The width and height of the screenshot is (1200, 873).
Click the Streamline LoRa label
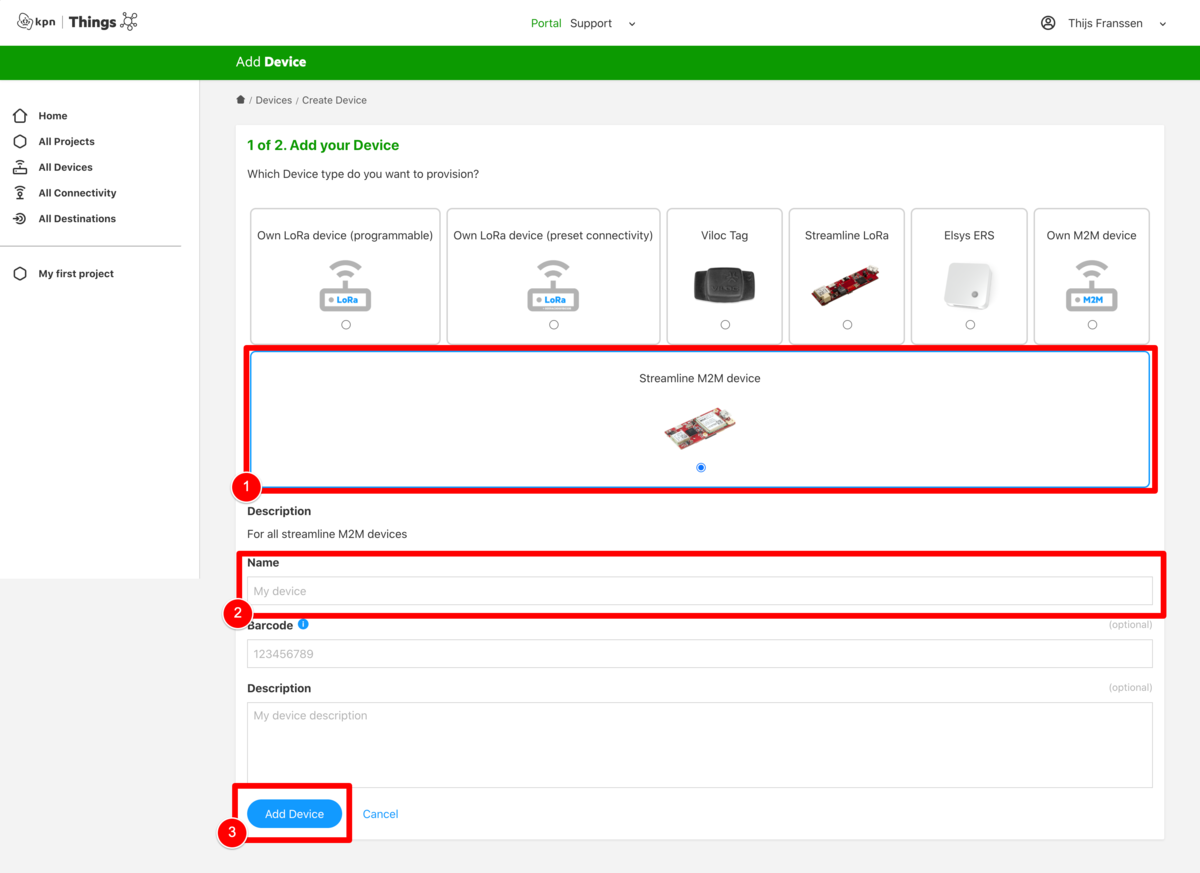click(x=847, y=236)
